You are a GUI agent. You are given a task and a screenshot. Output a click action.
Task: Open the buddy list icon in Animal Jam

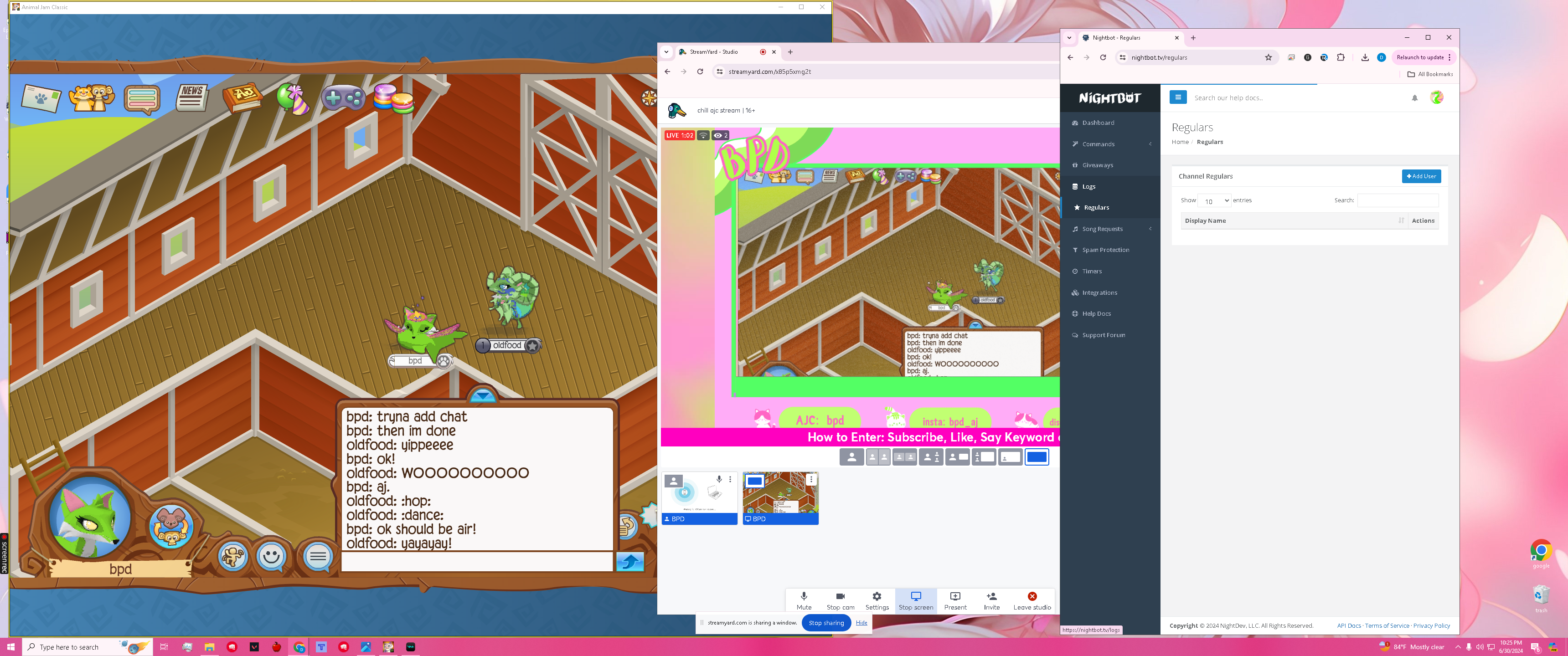coord(91,97)
